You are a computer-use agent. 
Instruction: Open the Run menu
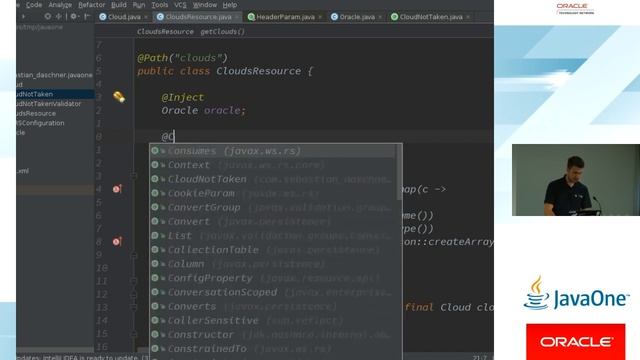click(x=139, y=5)
